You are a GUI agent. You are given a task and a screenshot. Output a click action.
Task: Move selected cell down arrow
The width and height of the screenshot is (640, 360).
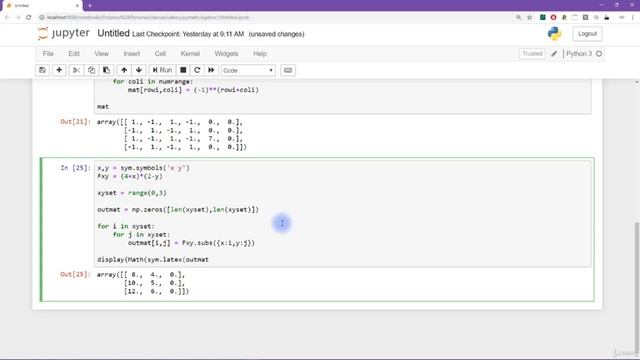[x=139, y=70]
